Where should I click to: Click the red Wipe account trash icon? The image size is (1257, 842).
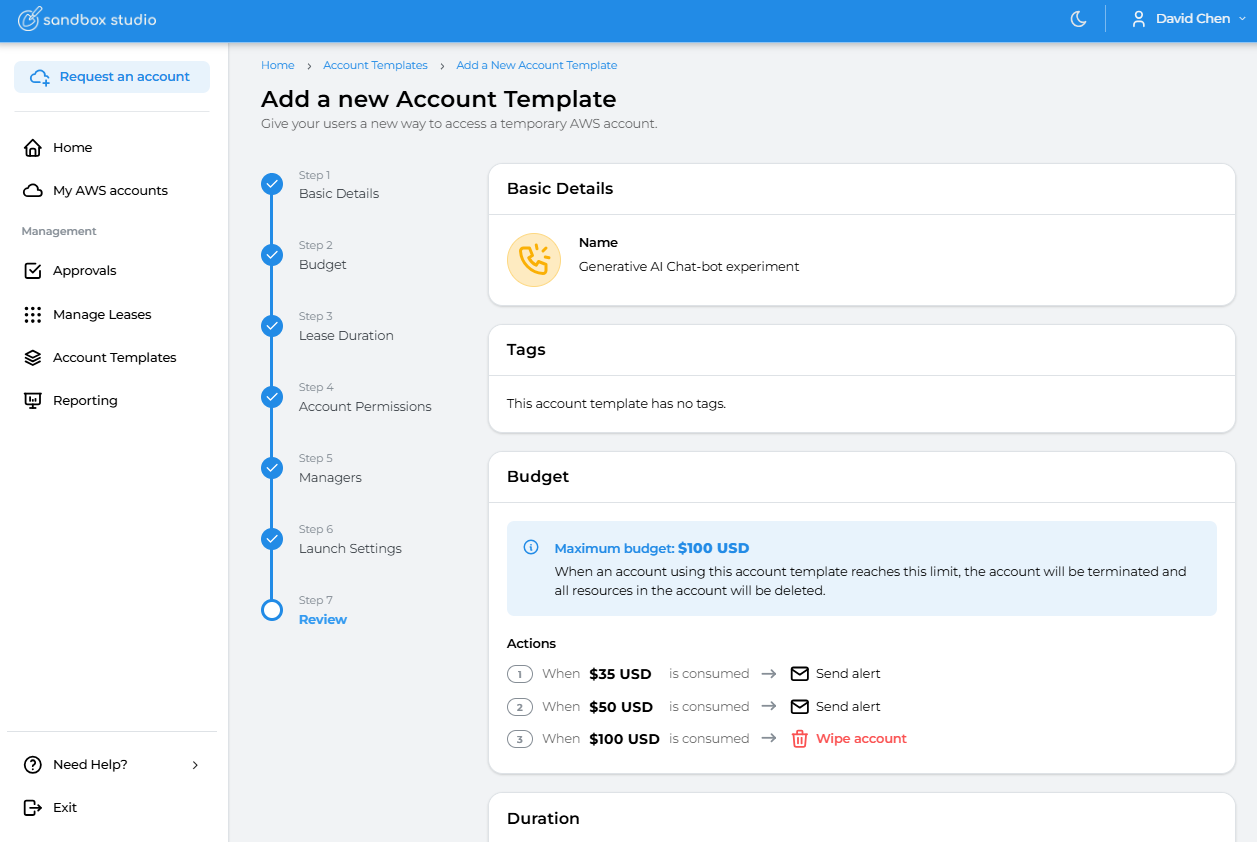pyautogui.click(x=799, y=739)
